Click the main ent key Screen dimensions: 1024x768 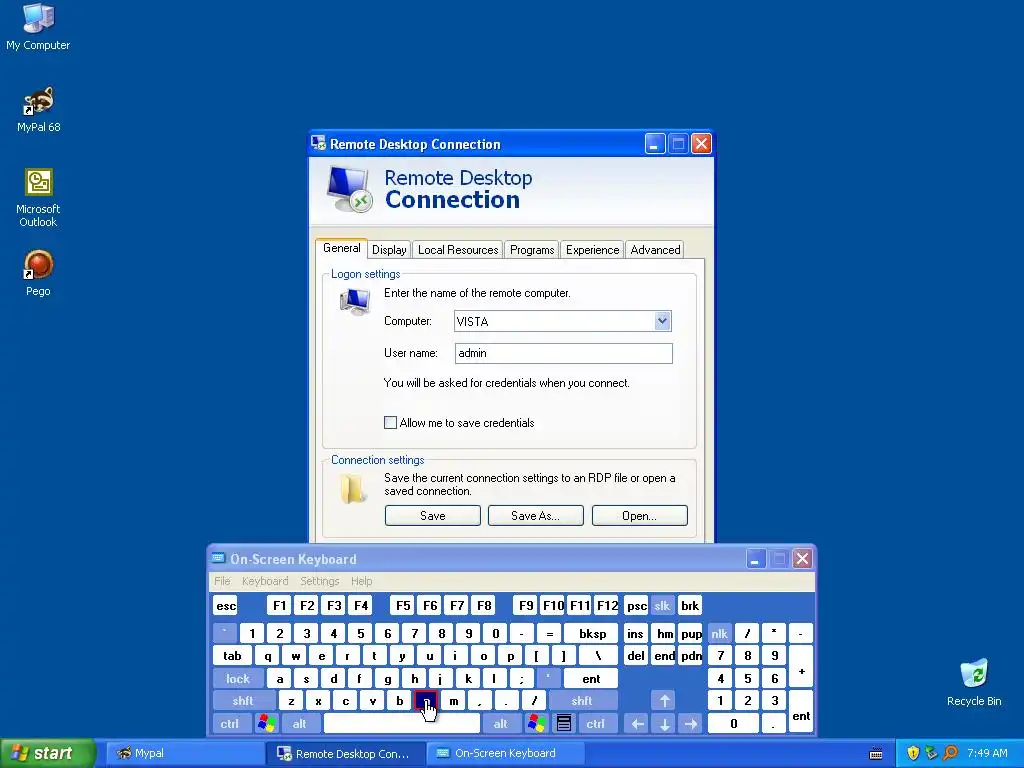point(591,679)
